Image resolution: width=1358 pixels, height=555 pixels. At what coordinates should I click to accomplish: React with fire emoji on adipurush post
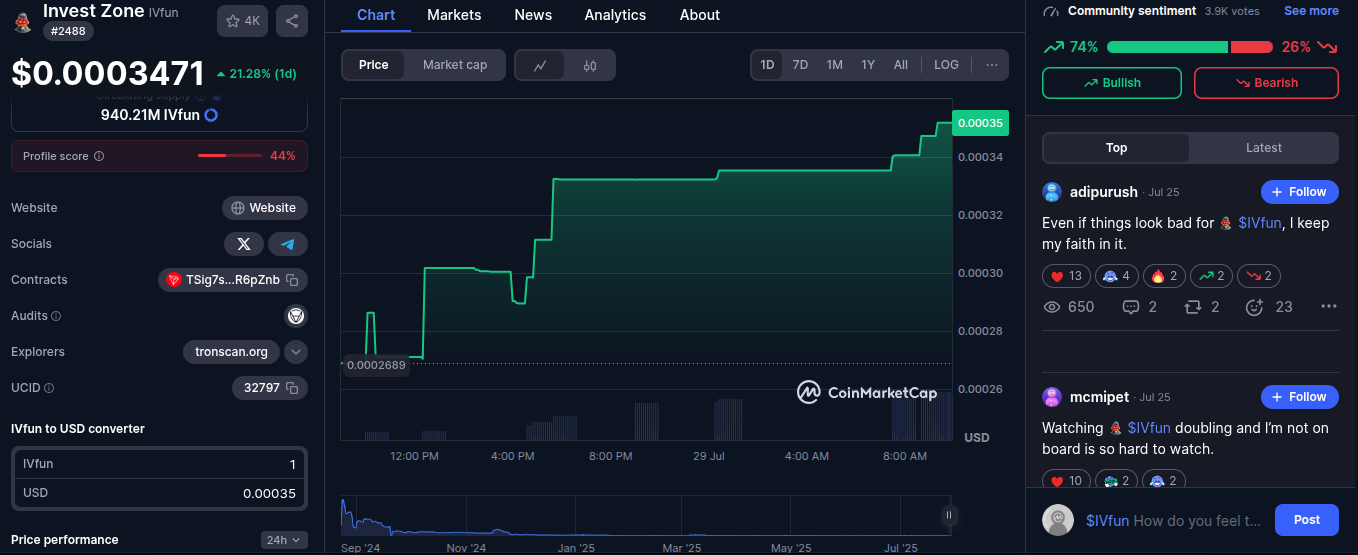coord(1164,276)
